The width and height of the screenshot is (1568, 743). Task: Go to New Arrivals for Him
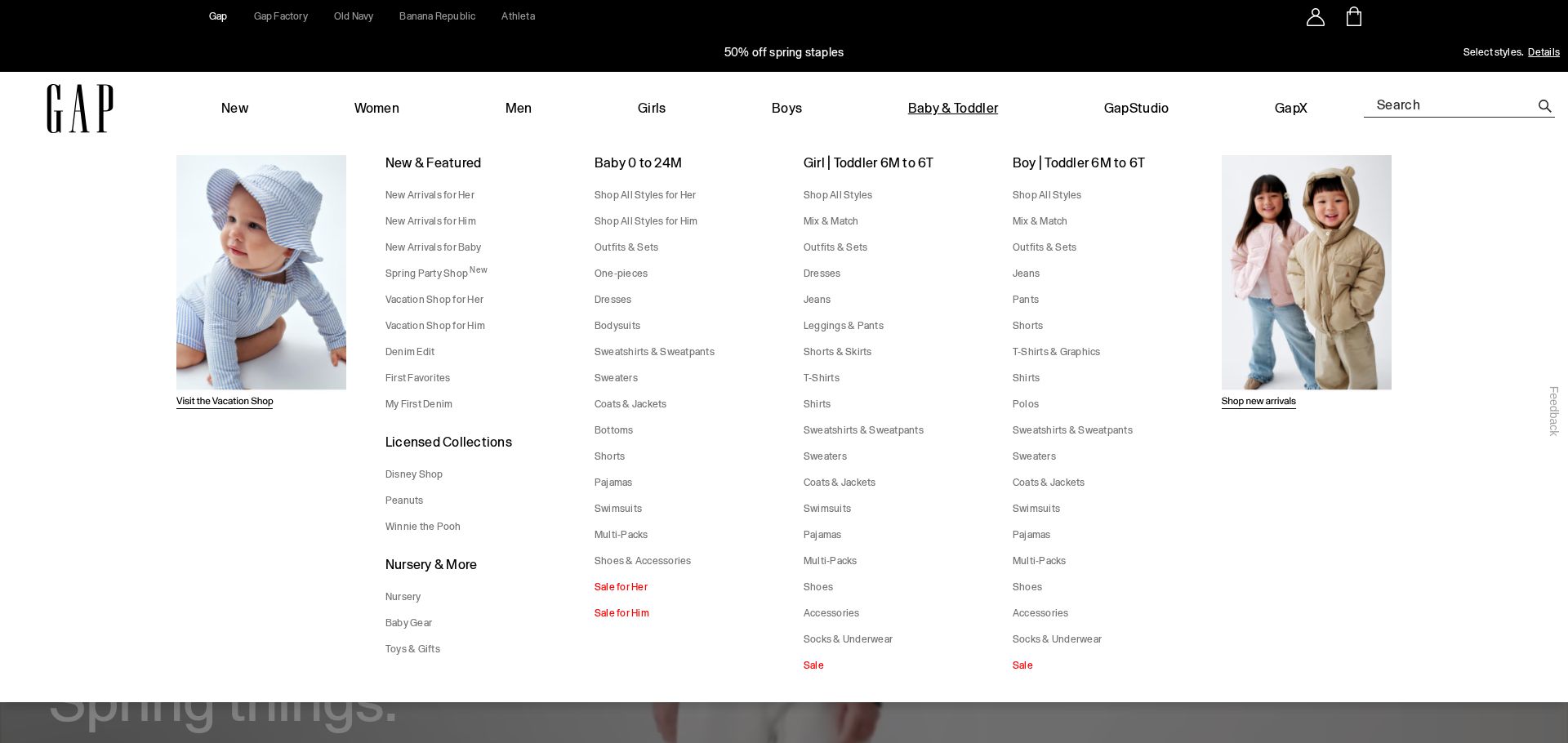430,221
